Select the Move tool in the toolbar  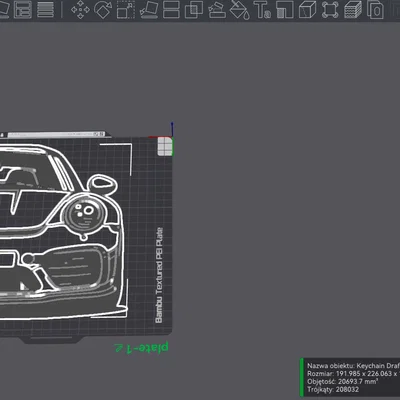(80, 9)
